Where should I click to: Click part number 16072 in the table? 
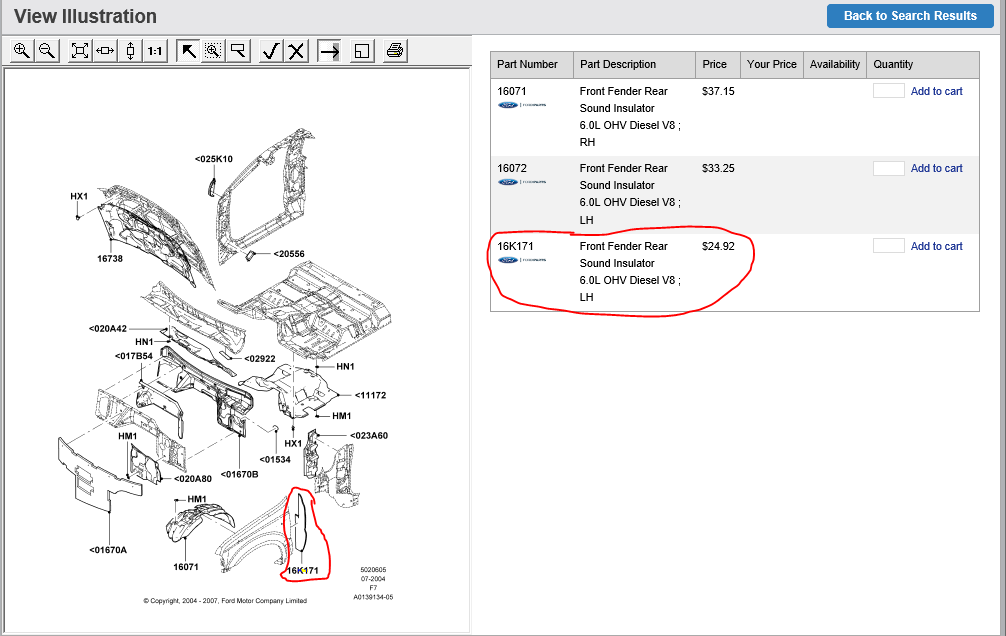tap(512, 168)
